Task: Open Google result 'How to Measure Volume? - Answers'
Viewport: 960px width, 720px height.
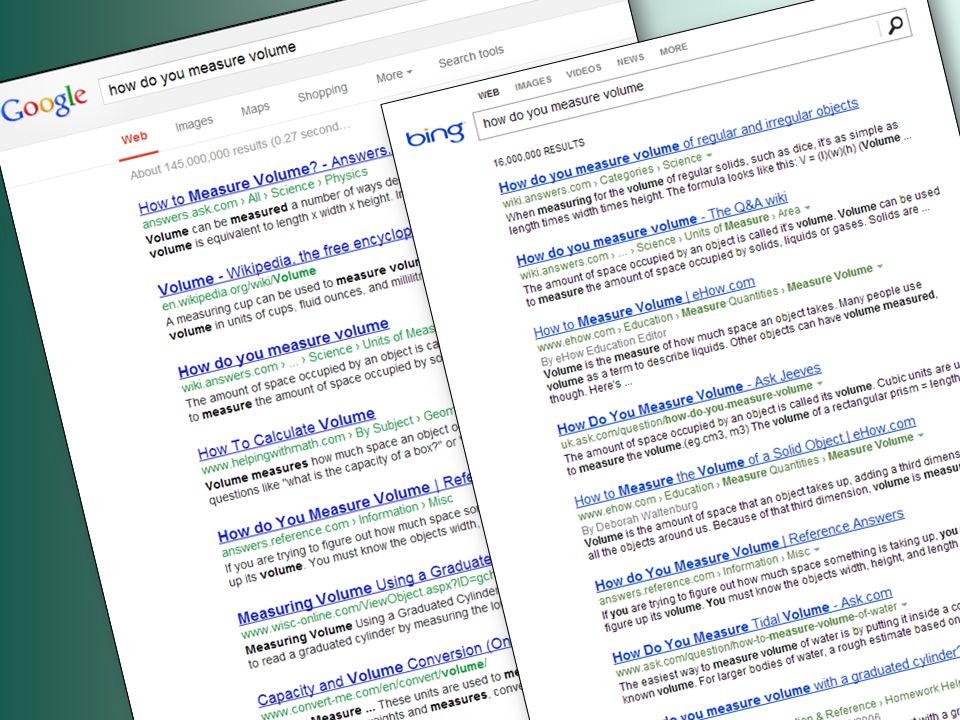Action: coord(264,181)
